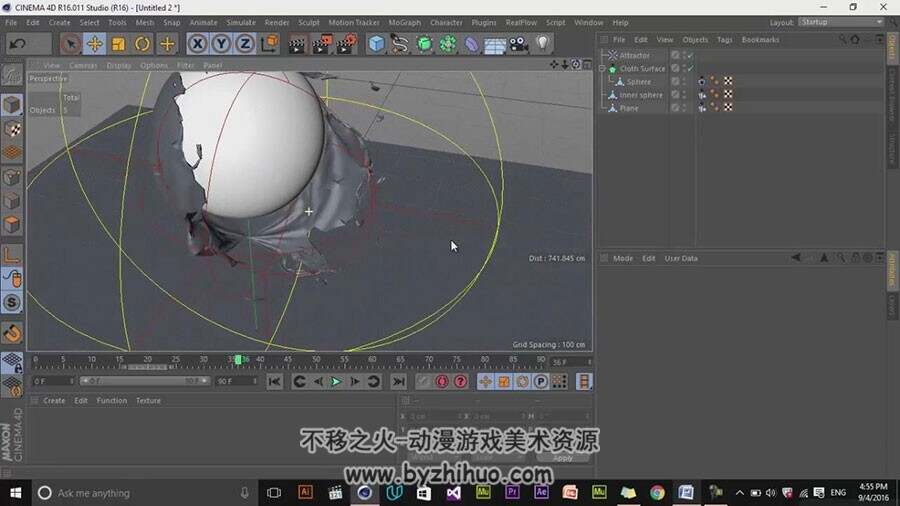The image size is (900, 506).
Task: Enable Points mode in left sidebar
Action: (x=12, y=177)
